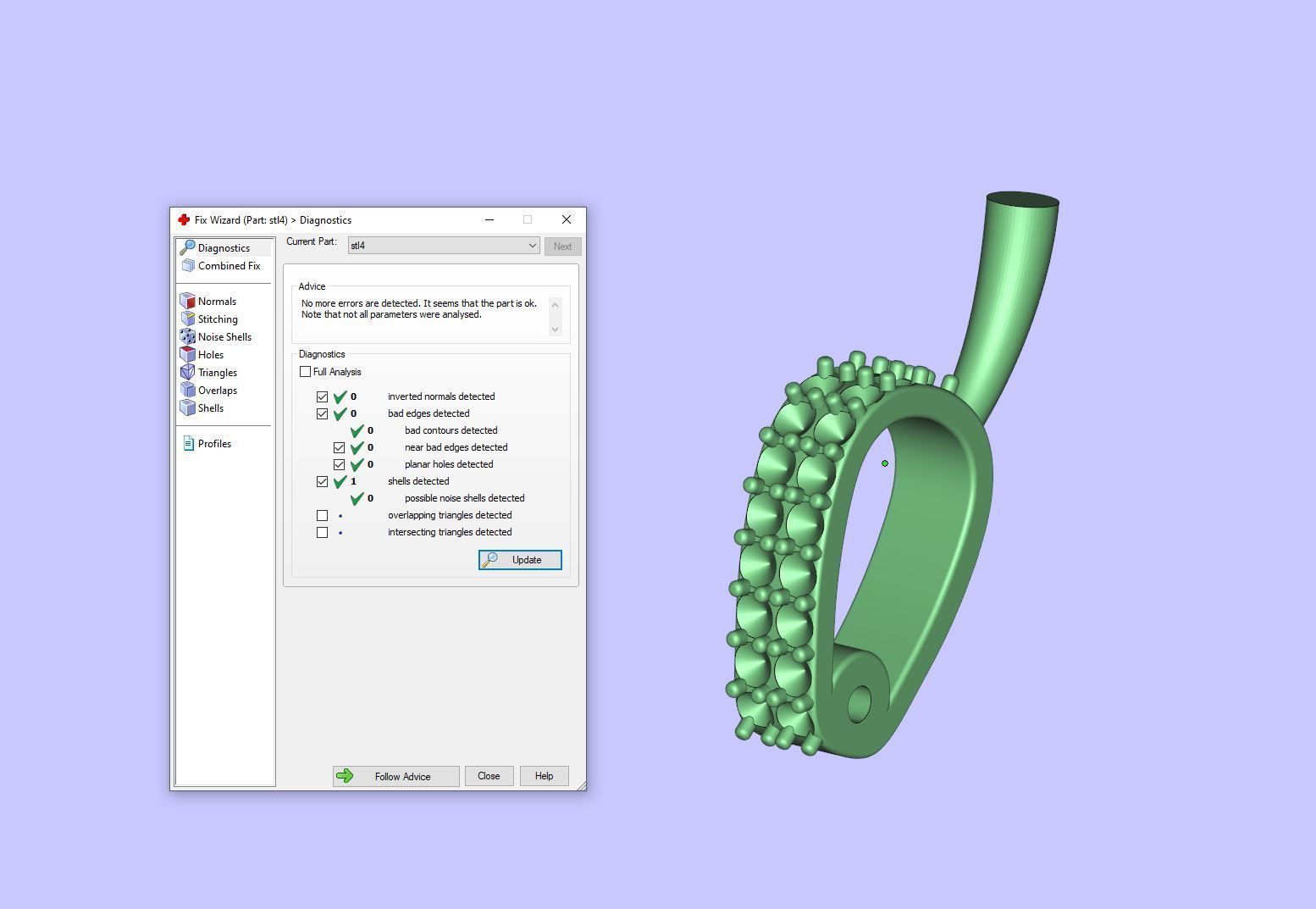Viewport: 1316px width, 909px height.
Task: Open the Profiles page
Action: pos(207,444)
